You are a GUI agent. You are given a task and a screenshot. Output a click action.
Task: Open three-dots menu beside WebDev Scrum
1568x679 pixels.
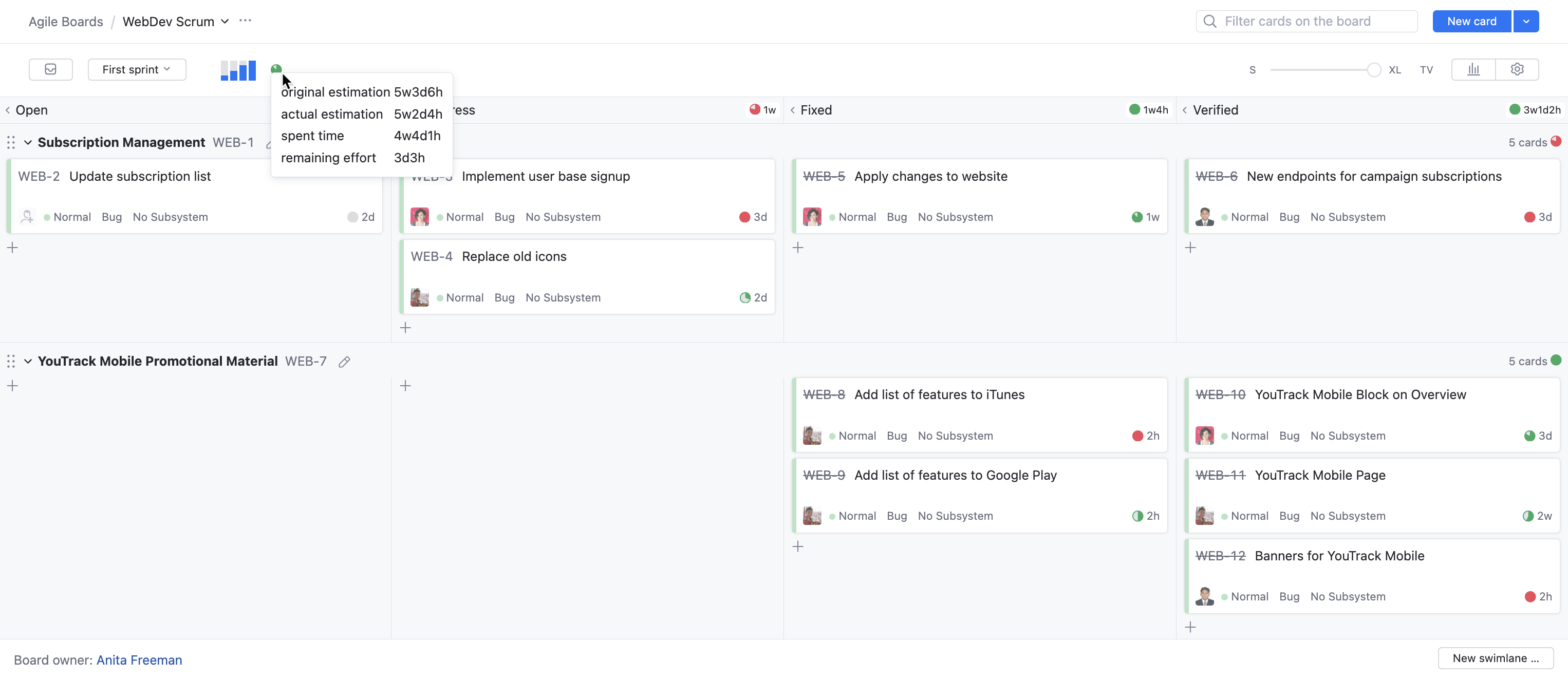pyautogui.click(x=245, y=21)
